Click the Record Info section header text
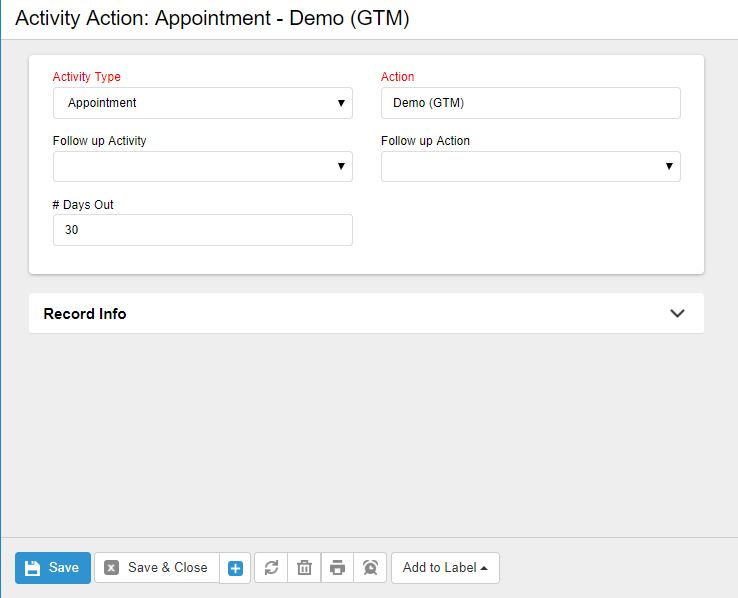The width and height of the screenshot is (738, 598). tap(85, 314)
